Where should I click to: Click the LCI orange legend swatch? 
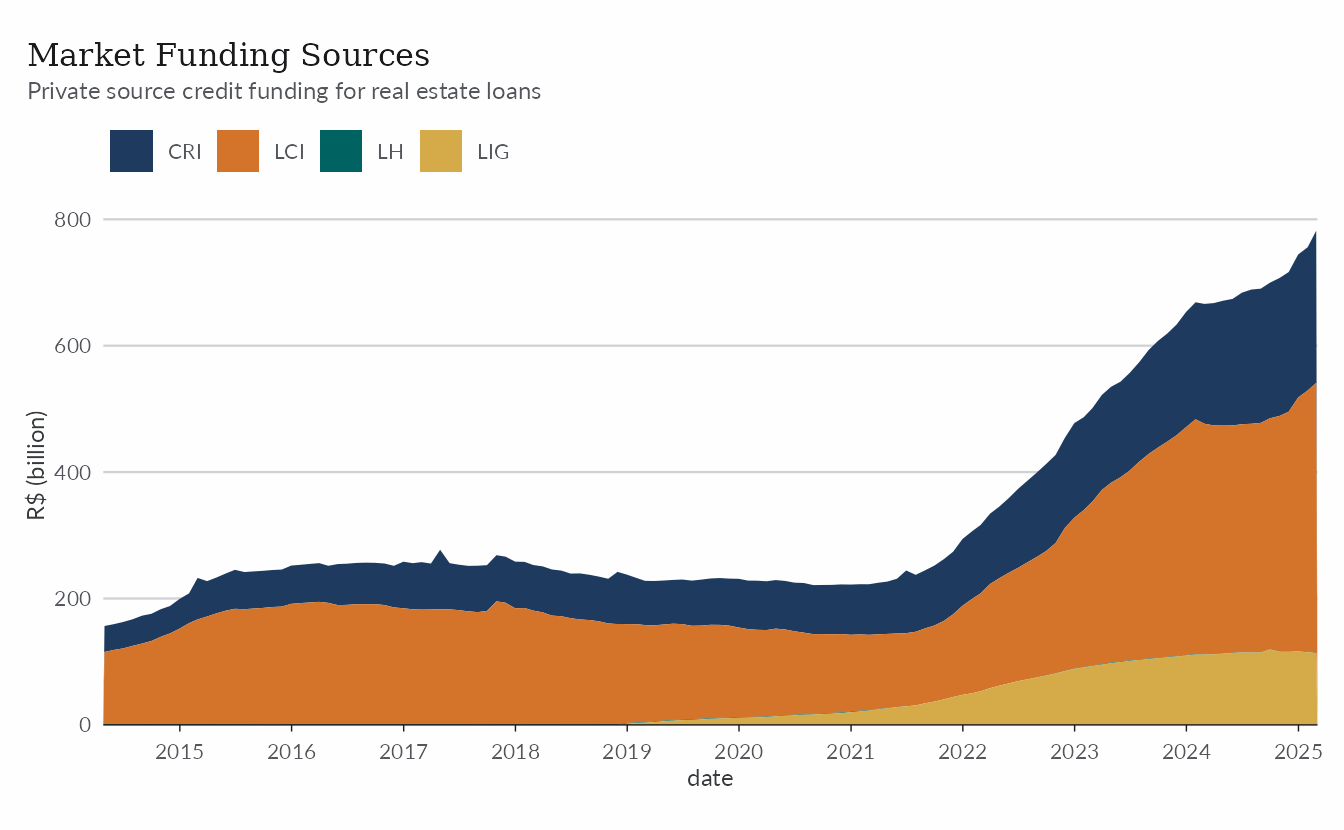237,151
